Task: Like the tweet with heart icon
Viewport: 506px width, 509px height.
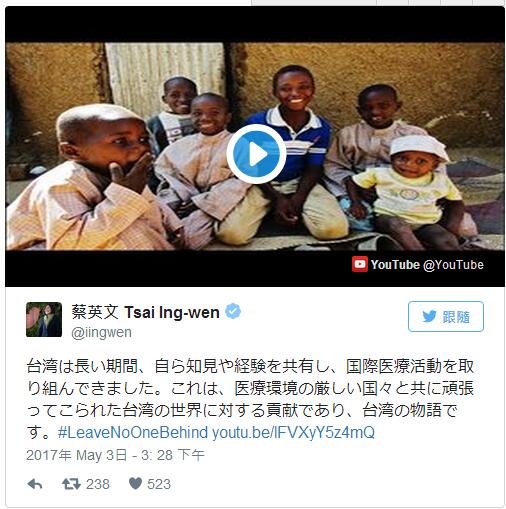Action: [135, 483]
